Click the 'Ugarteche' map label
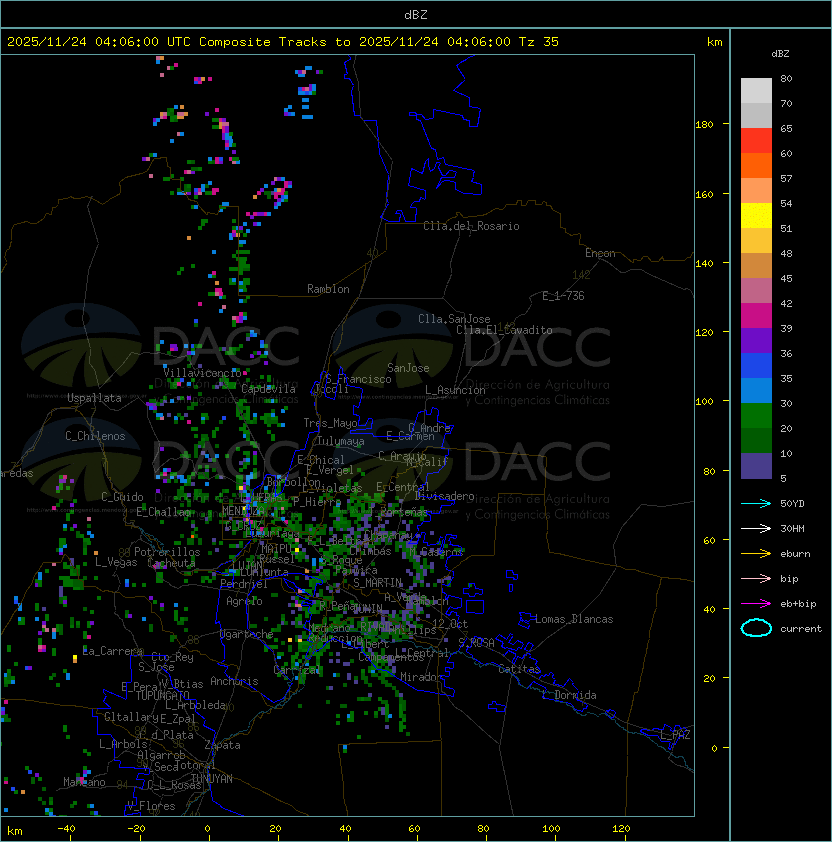Viewport: 832px width, 842px height. coord(247,634)
